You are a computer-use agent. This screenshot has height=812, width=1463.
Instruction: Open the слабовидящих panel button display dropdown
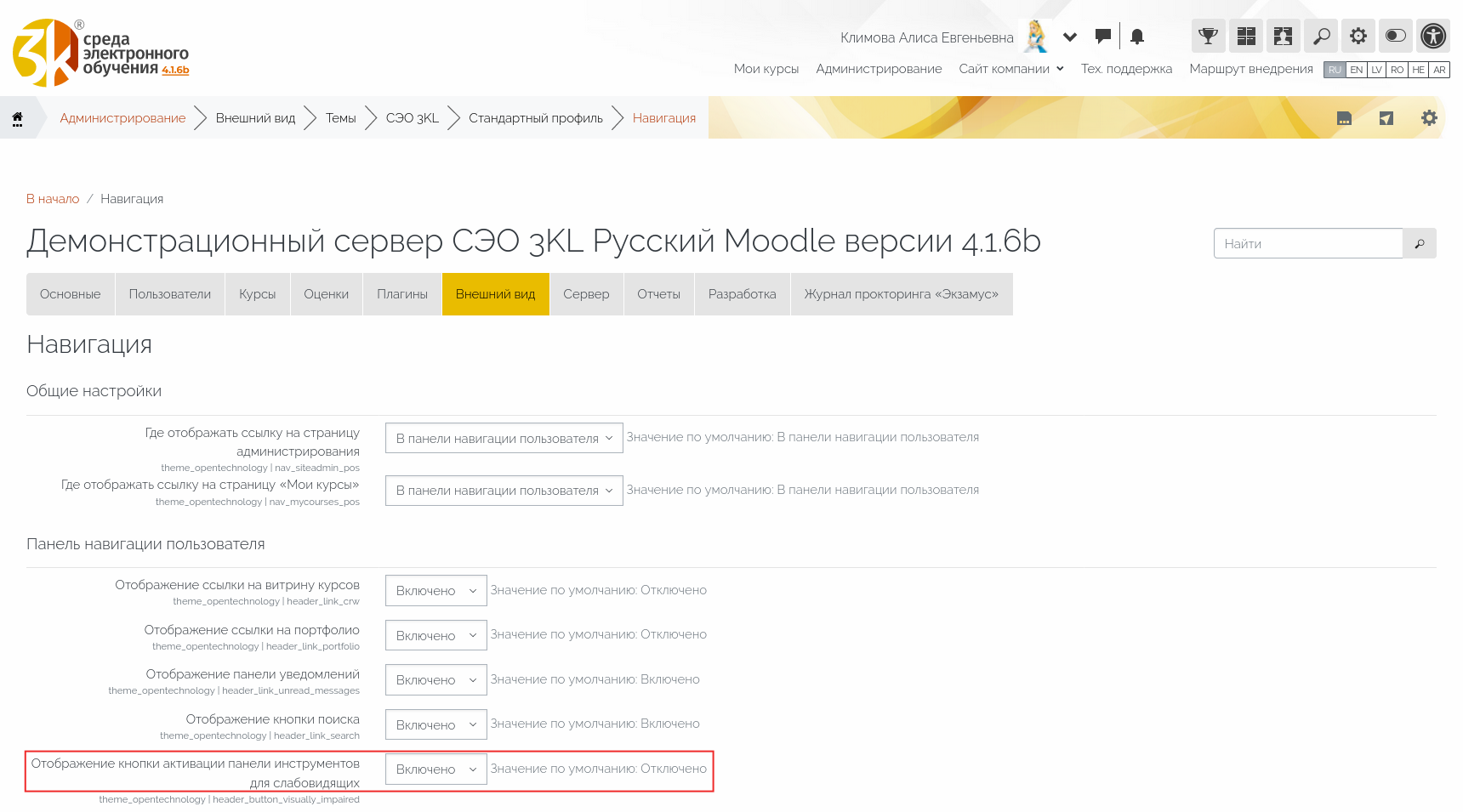coord(436,769)
